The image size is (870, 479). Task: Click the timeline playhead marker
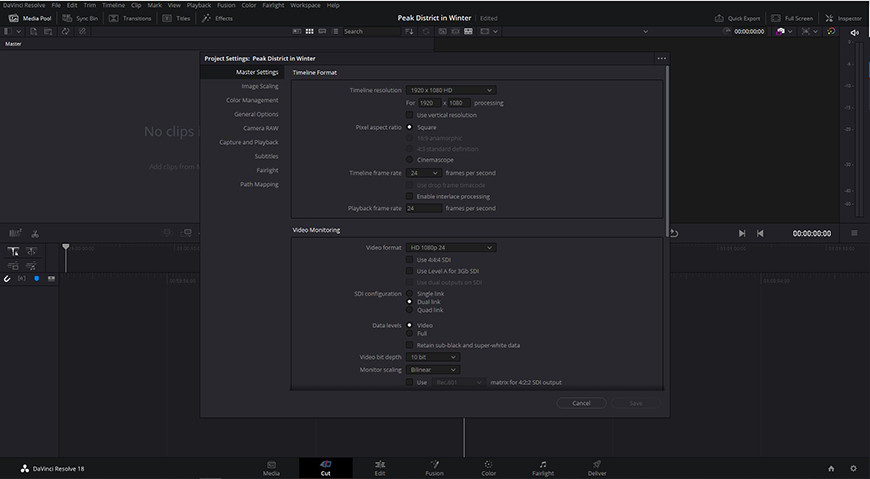click(x=65, y=247)
